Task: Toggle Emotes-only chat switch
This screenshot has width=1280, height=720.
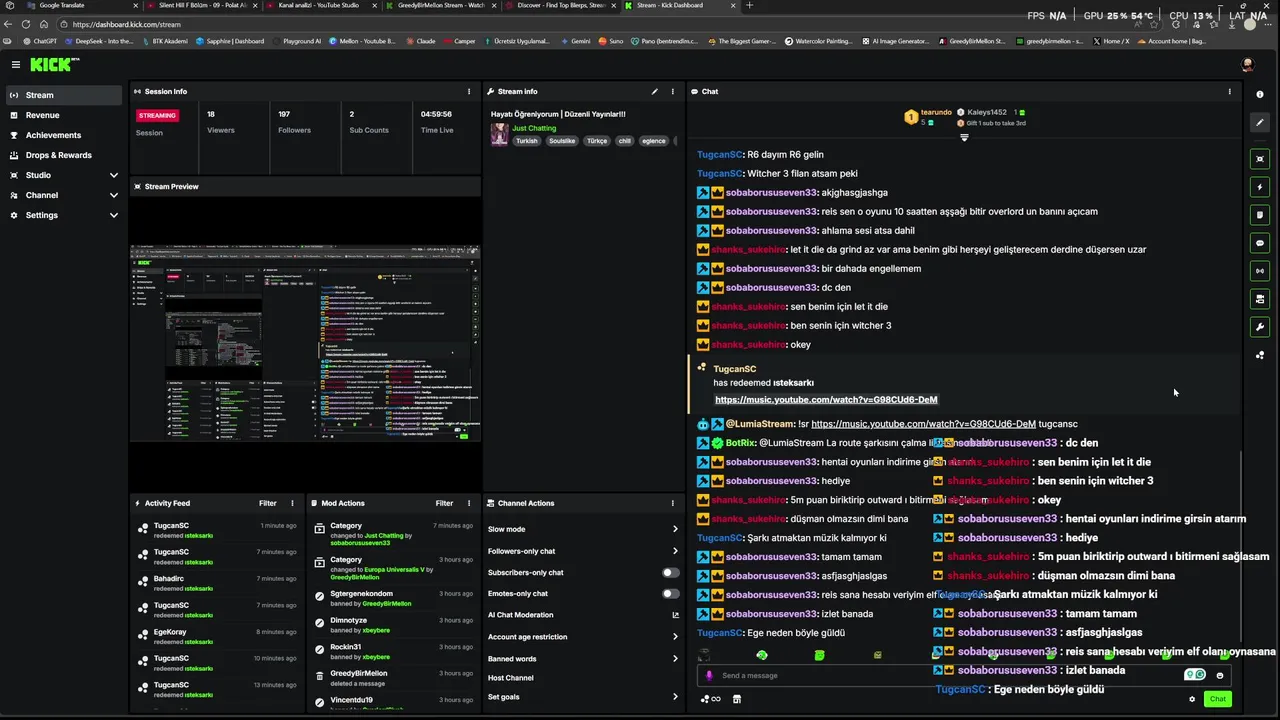Action: pyautogui.click(x=671, y=594)
